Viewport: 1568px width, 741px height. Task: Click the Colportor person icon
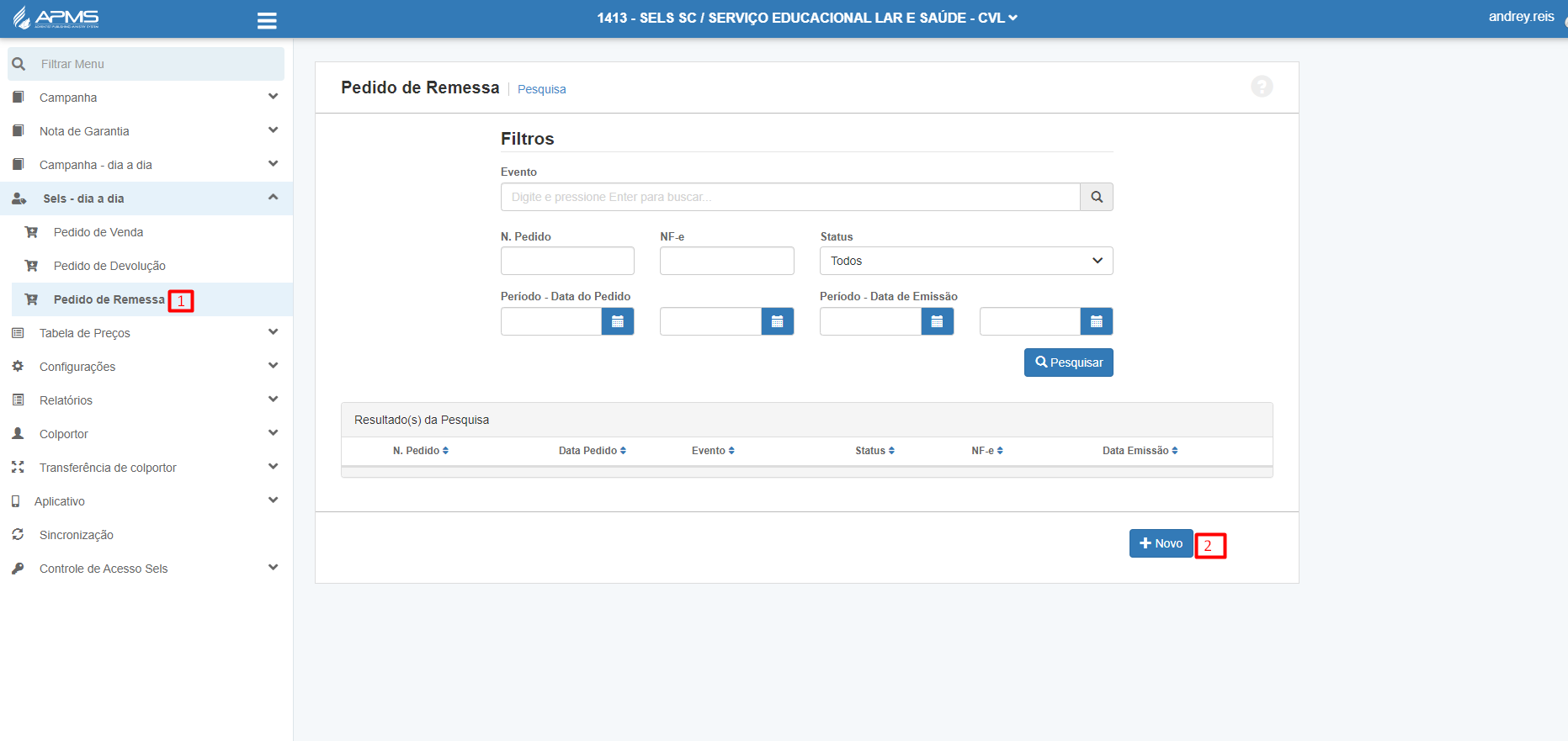[x=18, y=433]
